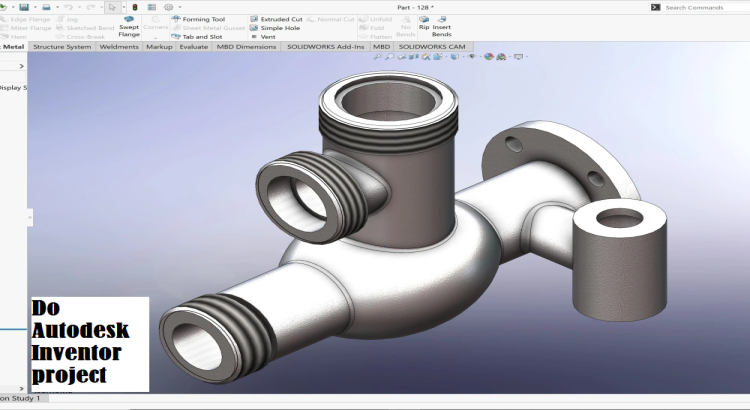Viewport: 750px width, 410px height.
Task: Switch to the Weldments tab
Action: point(119,46)
